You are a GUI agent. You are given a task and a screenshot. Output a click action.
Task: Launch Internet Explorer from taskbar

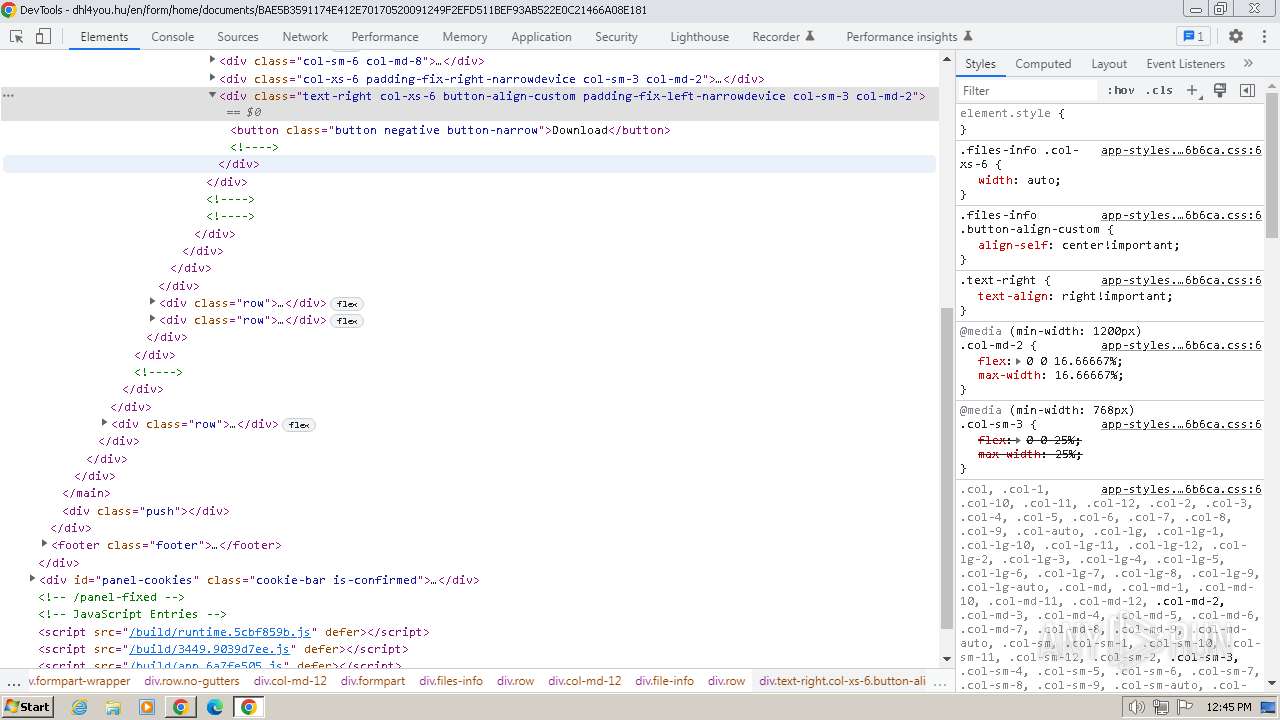coord(79,706)
